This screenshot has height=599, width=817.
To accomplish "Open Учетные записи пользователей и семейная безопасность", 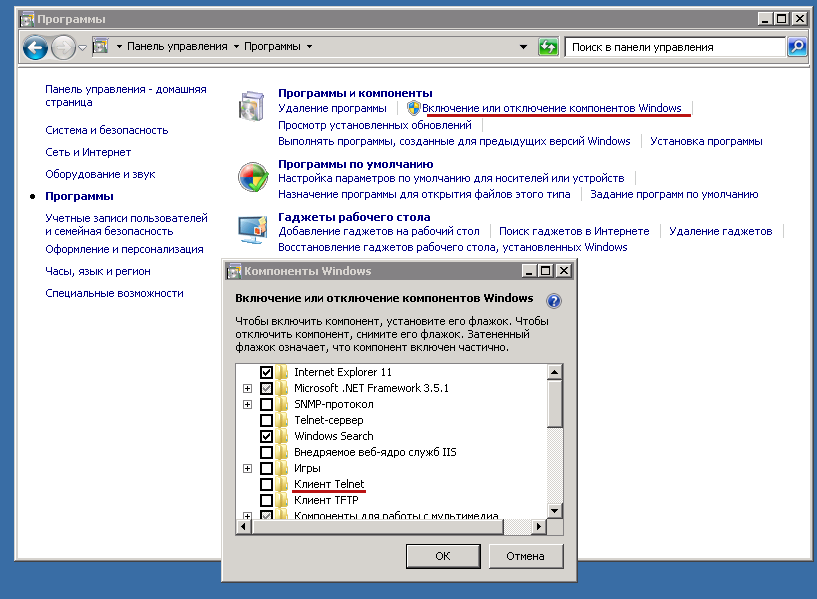I will point(126,224).
